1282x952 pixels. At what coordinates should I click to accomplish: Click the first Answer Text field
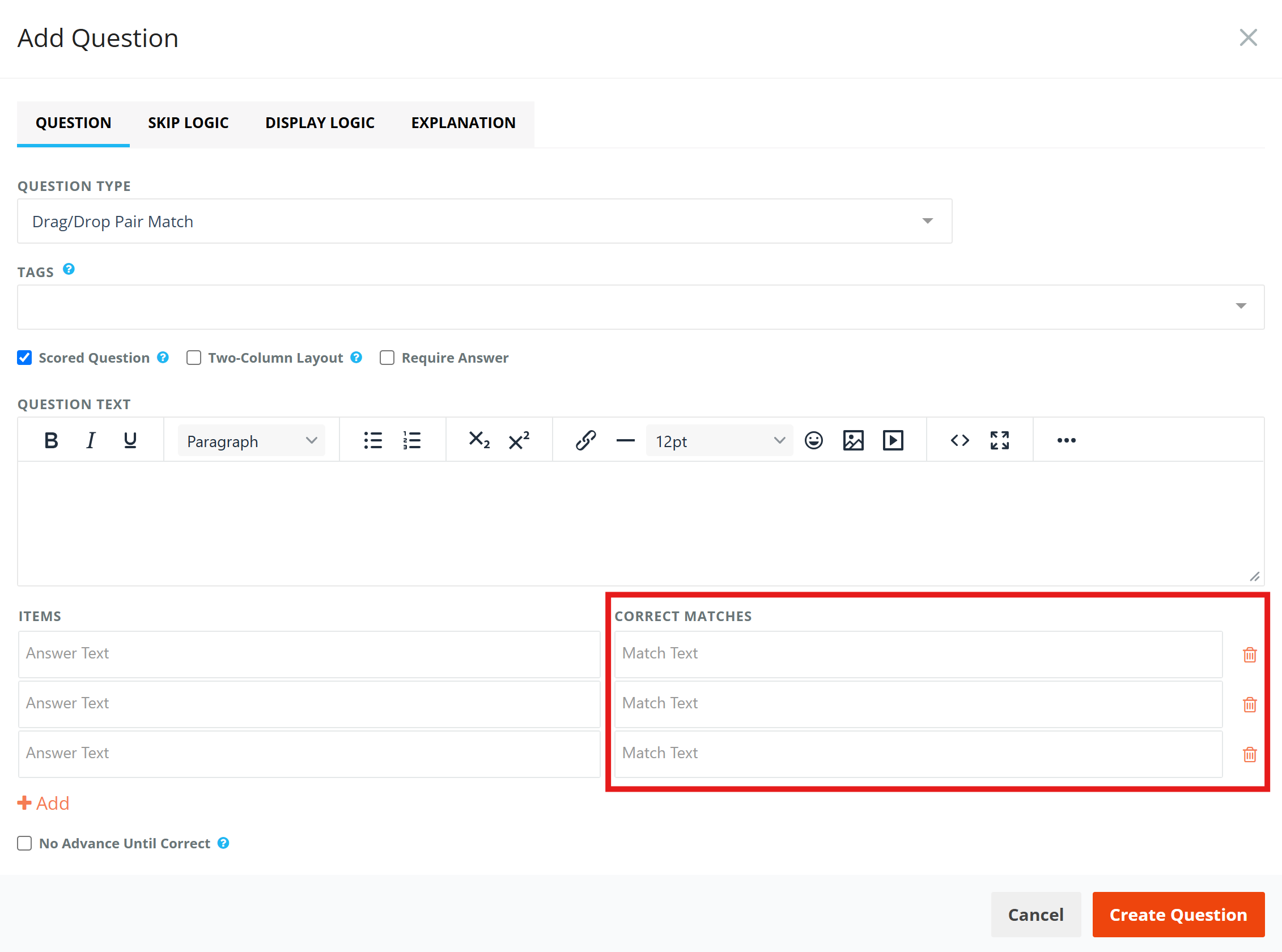309,654
